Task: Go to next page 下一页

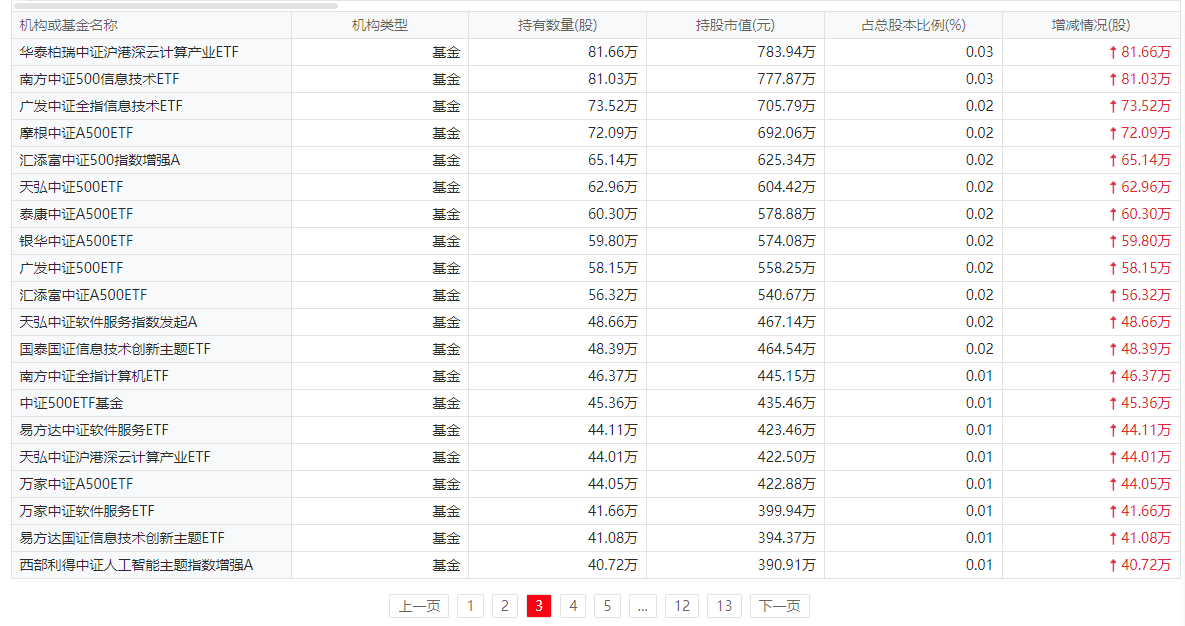Action: click(x=779, y=606)
